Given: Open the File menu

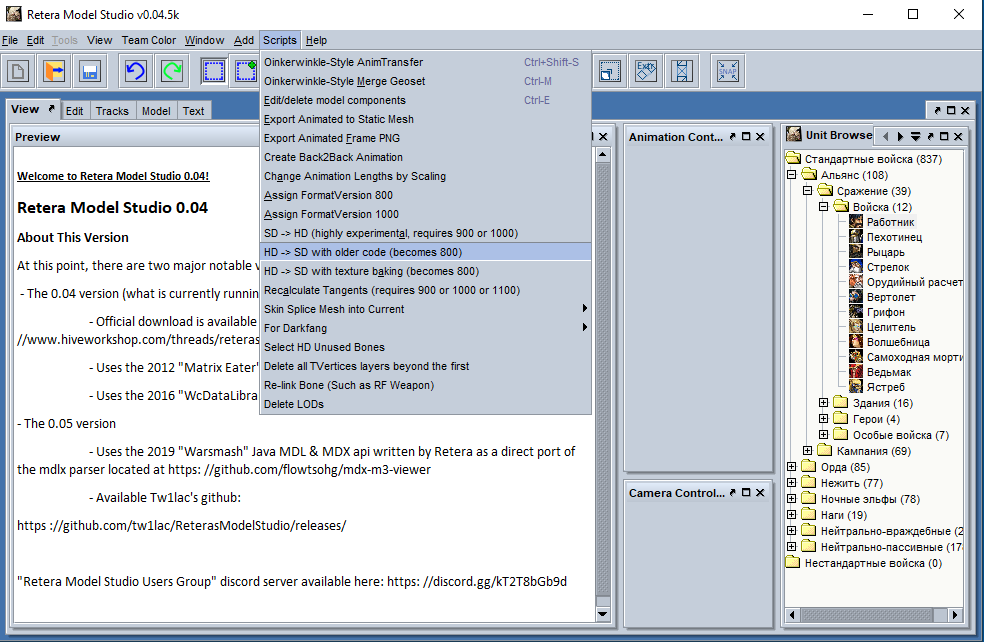Looking at the screenshot, I should tap(10, 40).
